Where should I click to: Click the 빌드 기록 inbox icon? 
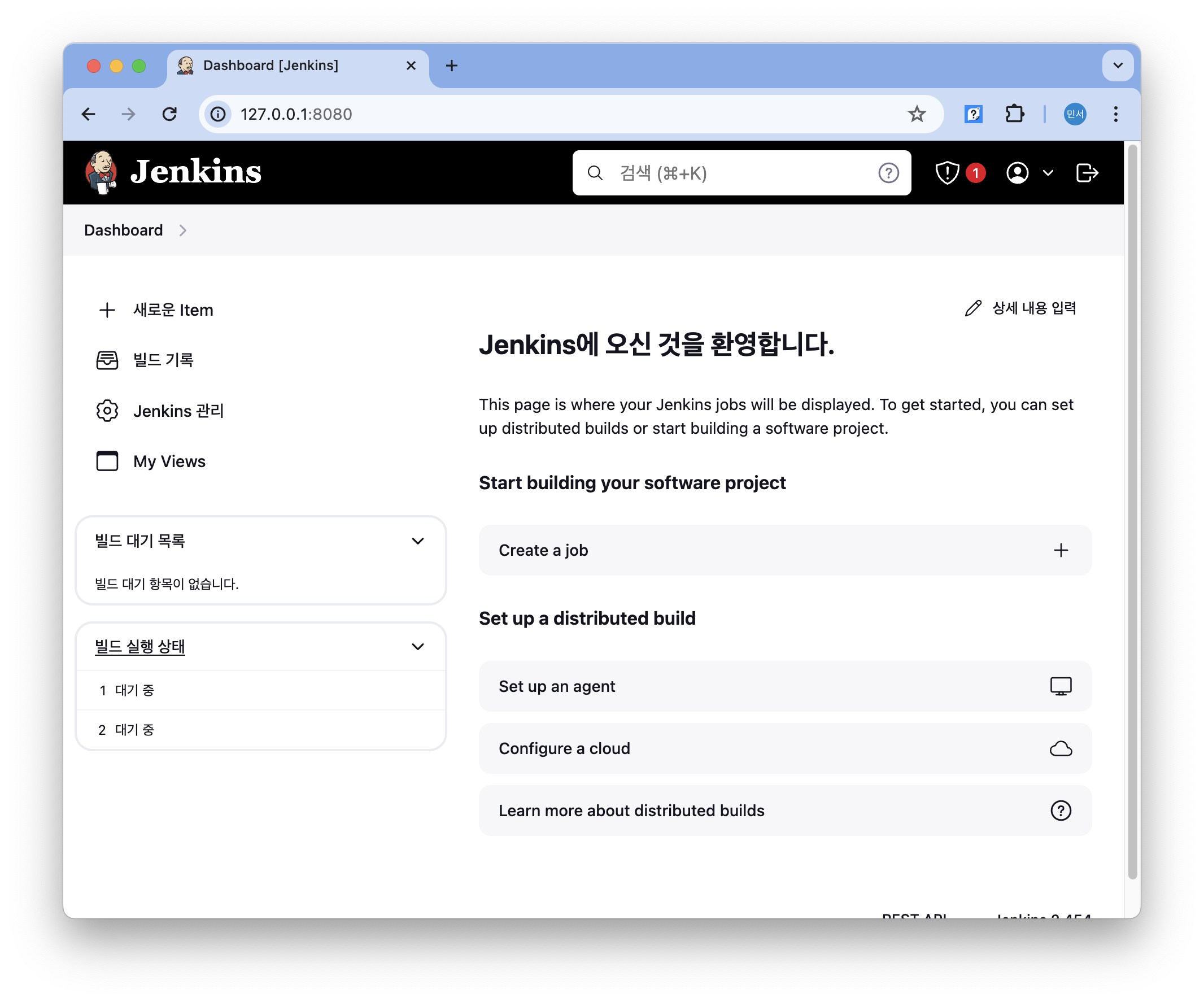tap(107, 360)
